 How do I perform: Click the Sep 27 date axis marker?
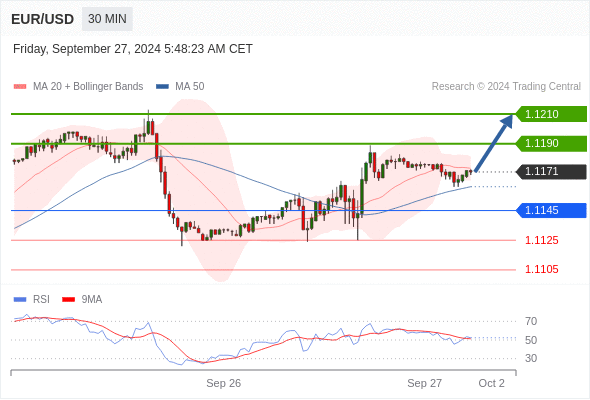424,383
